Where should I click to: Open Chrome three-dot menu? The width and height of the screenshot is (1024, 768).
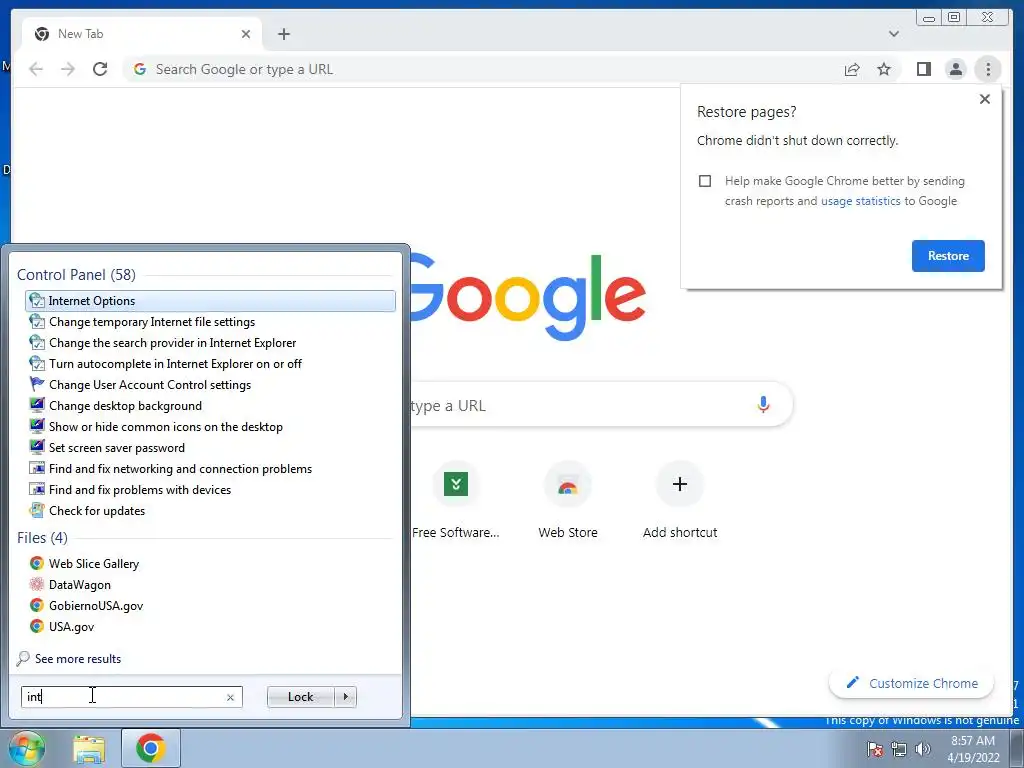tap(988, 69)
